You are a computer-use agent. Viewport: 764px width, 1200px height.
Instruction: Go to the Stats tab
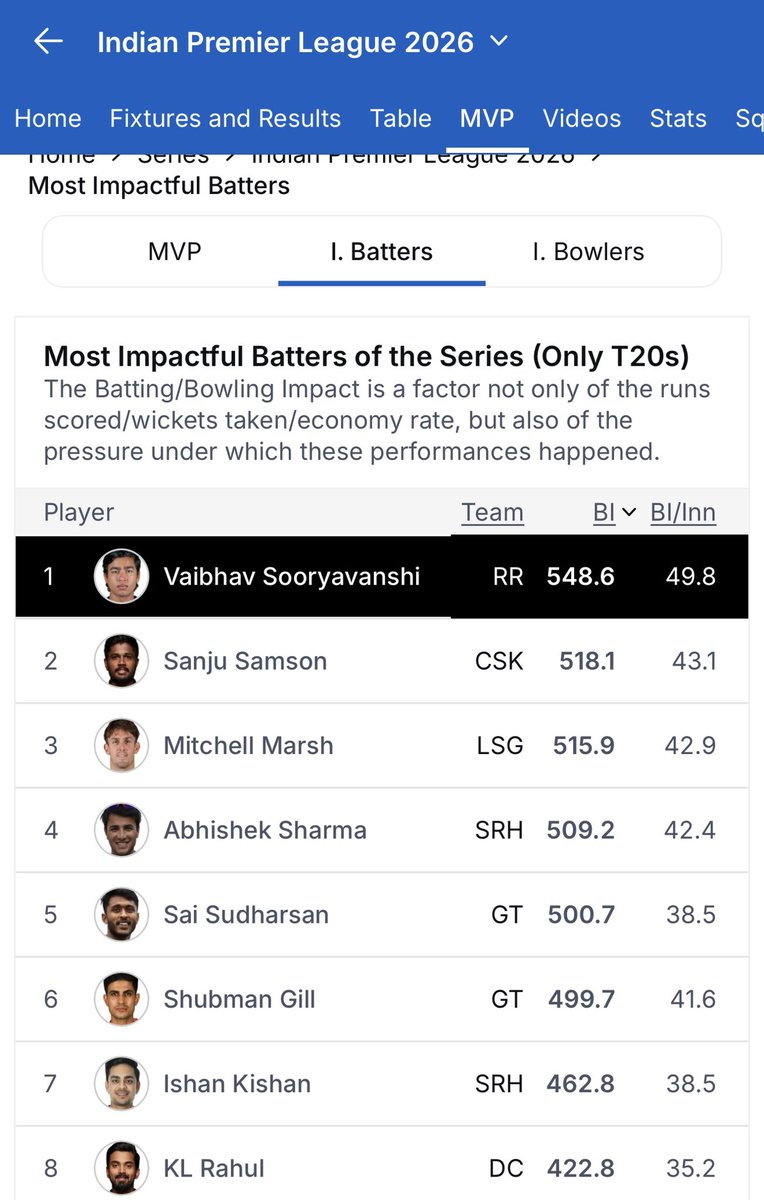678,118
